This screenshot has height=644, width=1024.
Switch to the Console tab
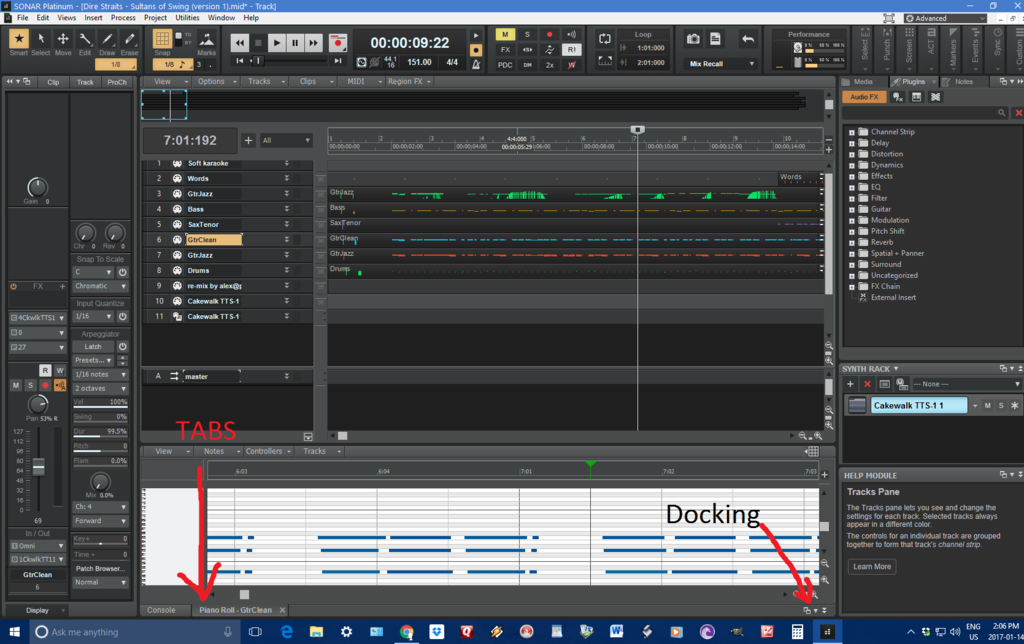coord(161,610)
